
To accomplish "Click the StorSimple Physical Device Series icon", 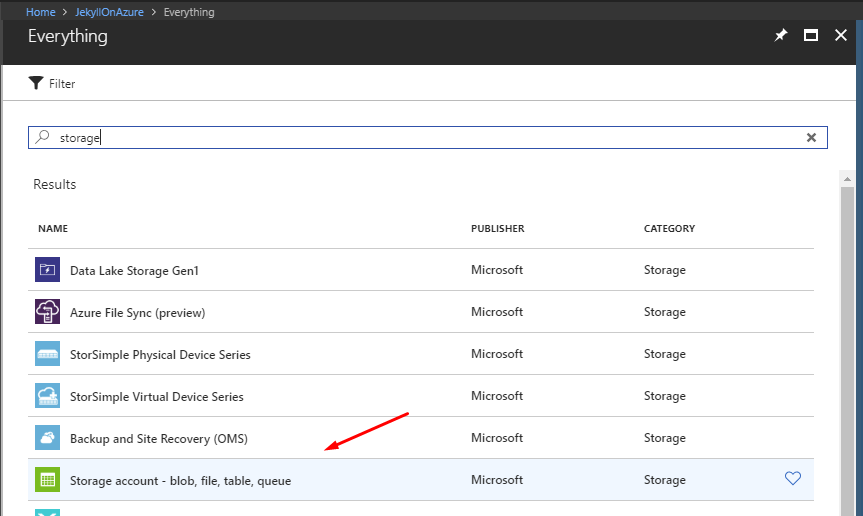I will coord(47,354).
